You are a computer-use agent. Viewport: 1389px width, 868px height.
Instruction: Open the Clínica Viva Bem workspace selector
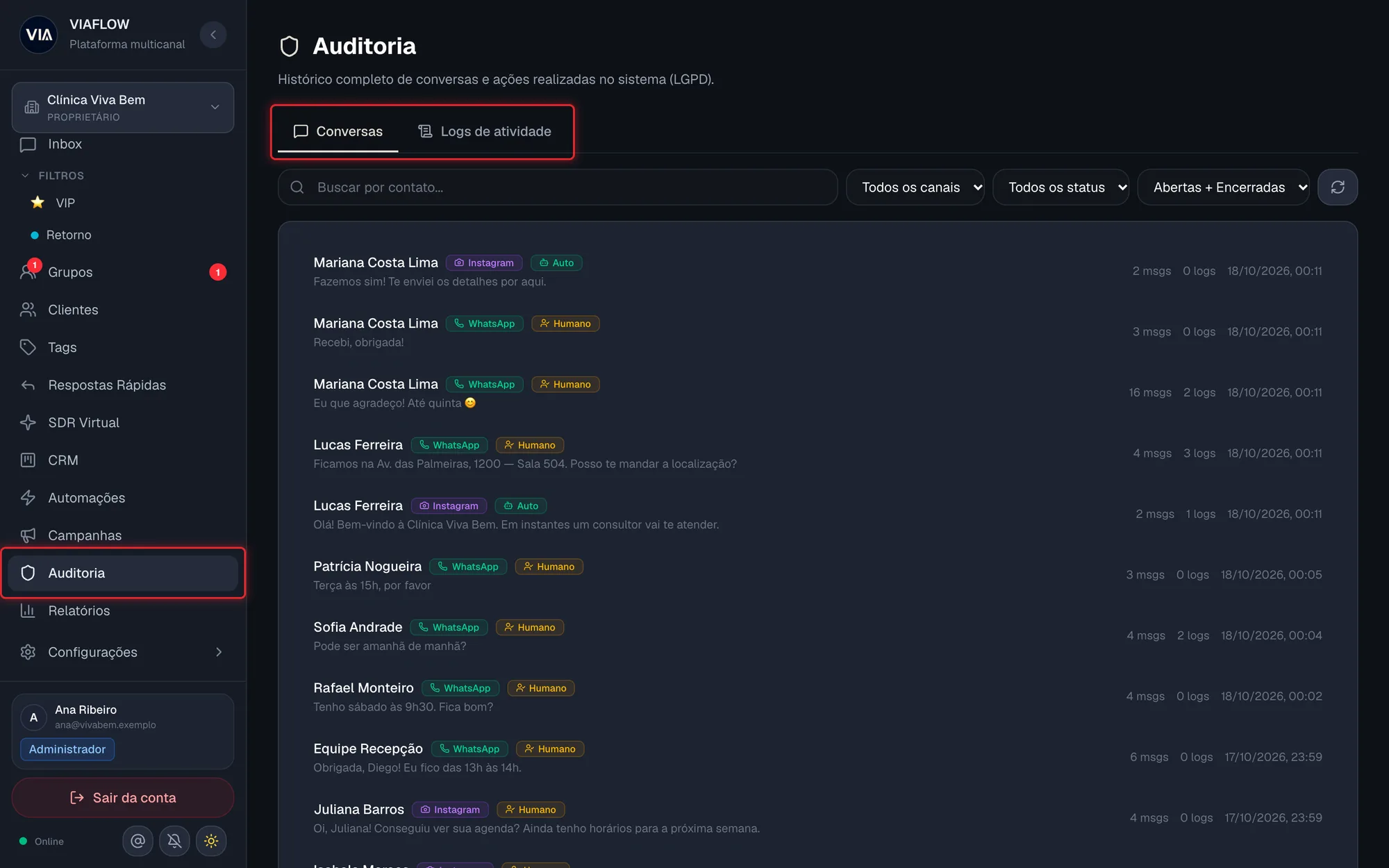pyautogui.click(x=123, y=108)
